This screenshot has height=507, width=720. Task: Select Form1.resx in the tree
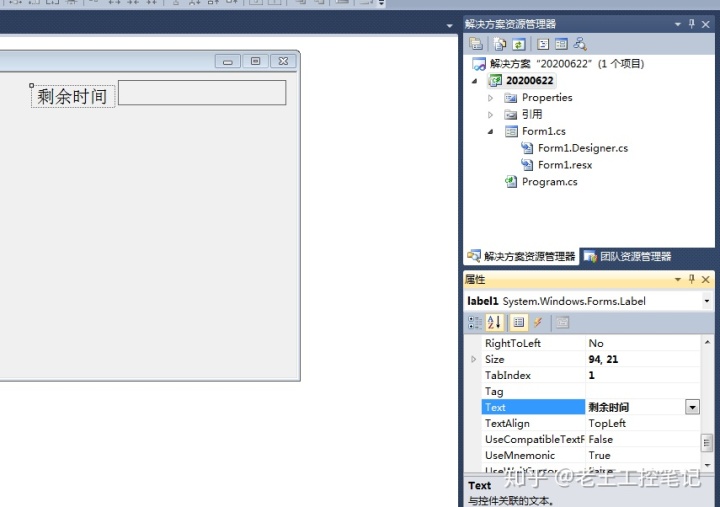pyautogui.click(x=565, y=165)
